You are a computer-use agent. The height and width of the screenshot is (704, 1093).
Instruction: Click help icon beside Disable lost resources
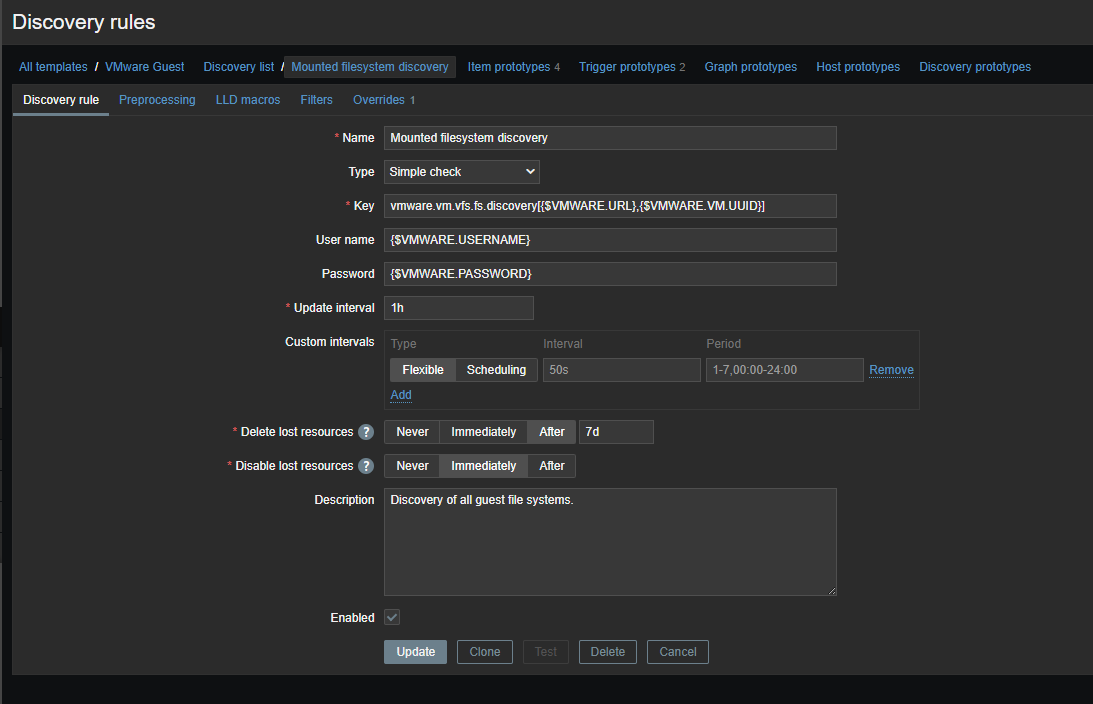coord(366,466)
